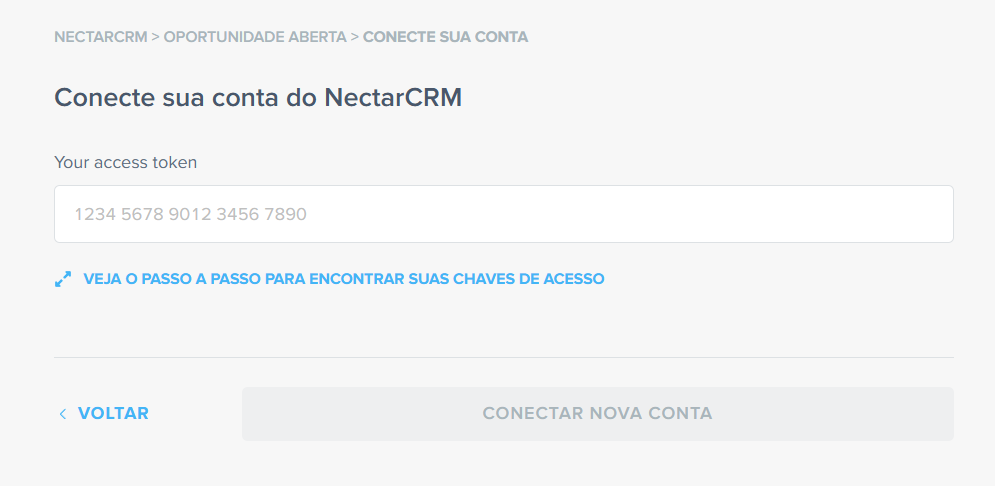Click the 'Your access token' label

coord(126,162)
